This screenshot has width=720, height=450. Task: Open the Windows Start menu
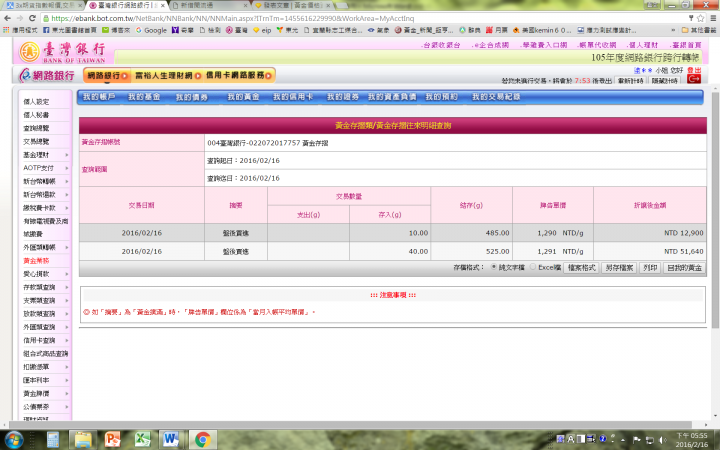16,438
